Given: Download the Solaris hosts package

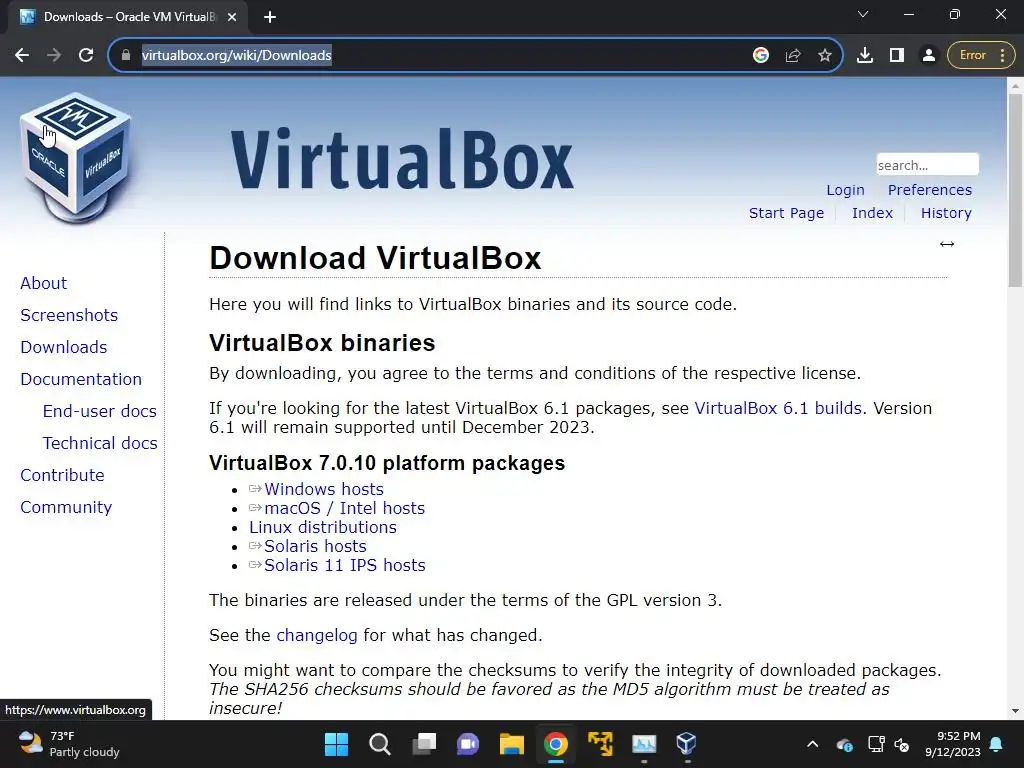Looking at the screenshot, I should 315,546.
